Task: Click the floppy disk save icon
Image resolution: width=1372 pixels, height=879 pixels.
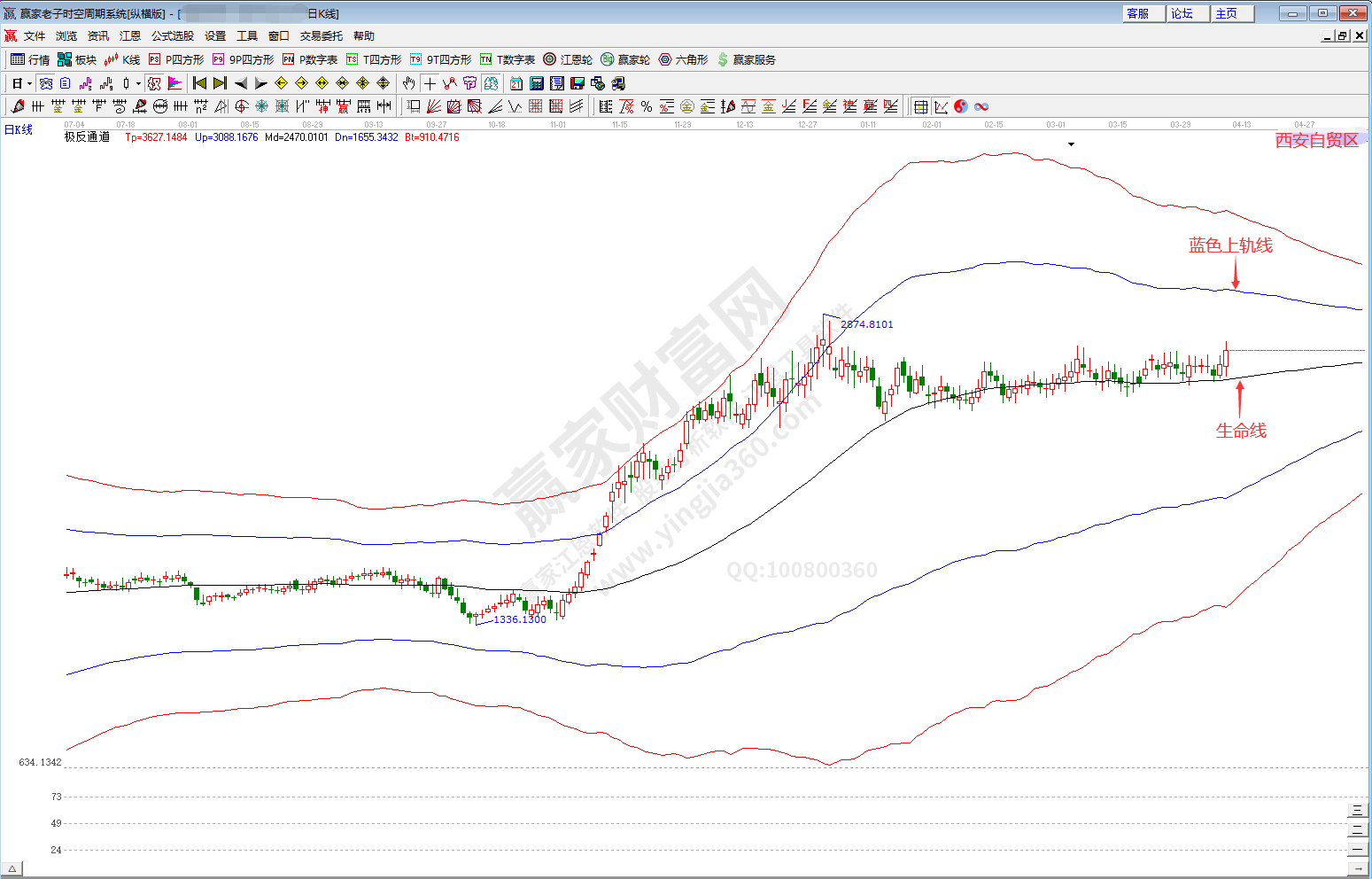Action: click(577, 83)
